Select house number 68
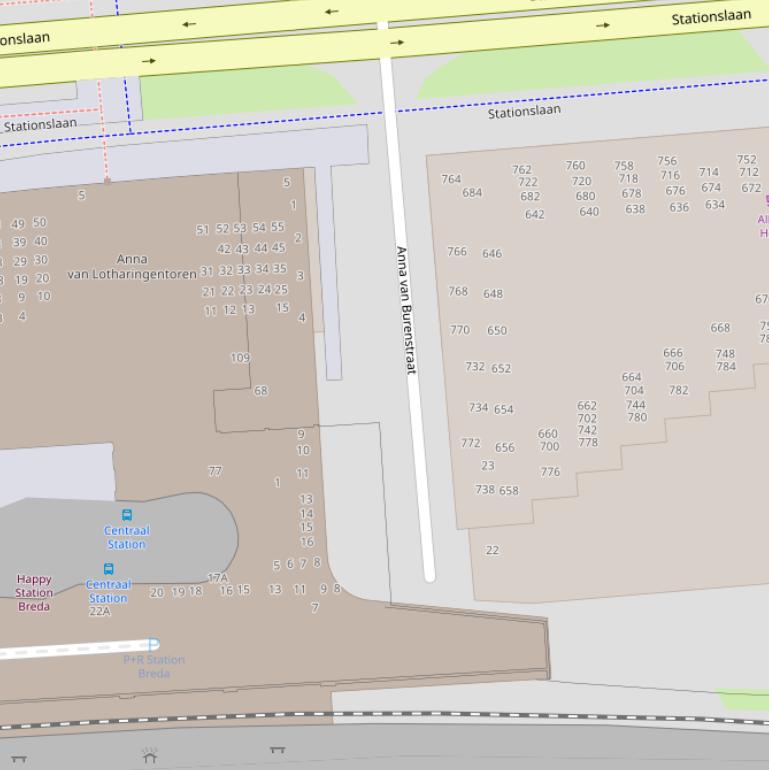The height and width of the screenshot is (770, 769). point(261,390)
